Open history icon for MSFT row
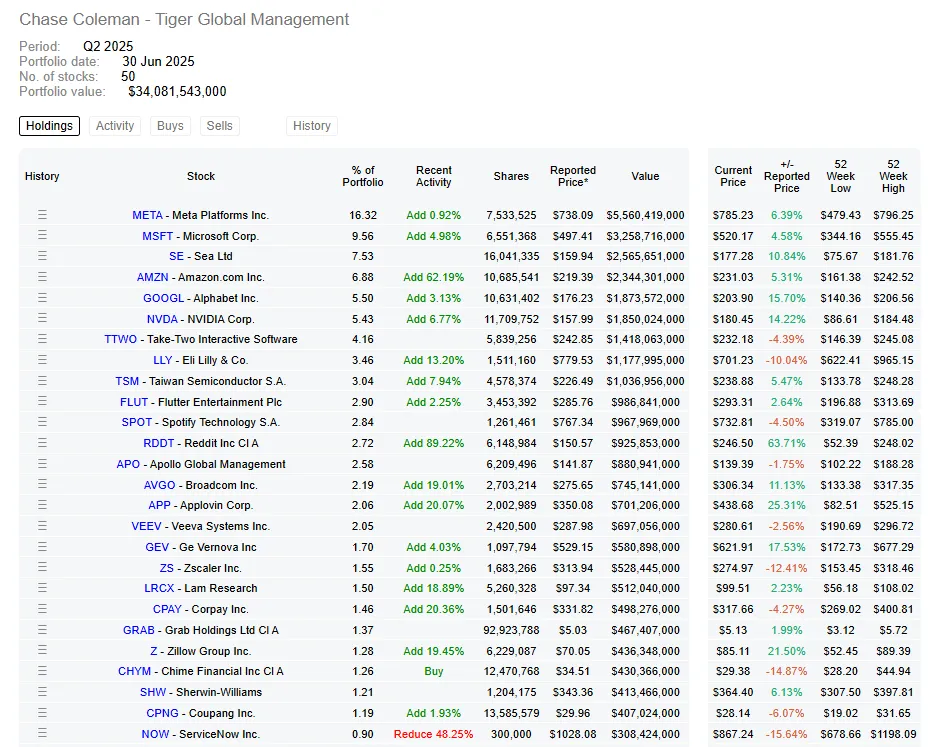 tap(42, 235)
